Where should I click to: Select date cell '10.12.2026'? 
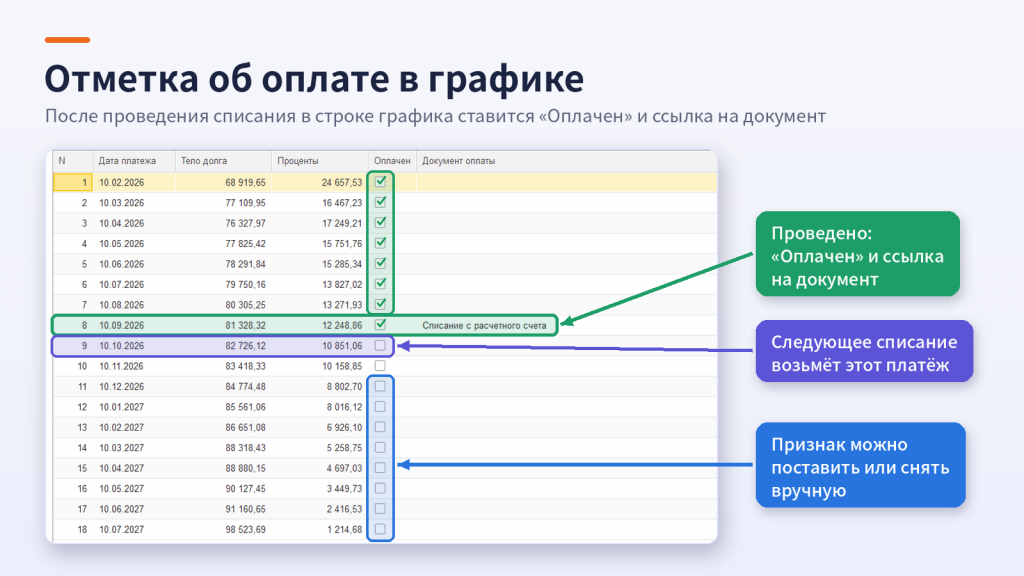(x=121, y=387)
